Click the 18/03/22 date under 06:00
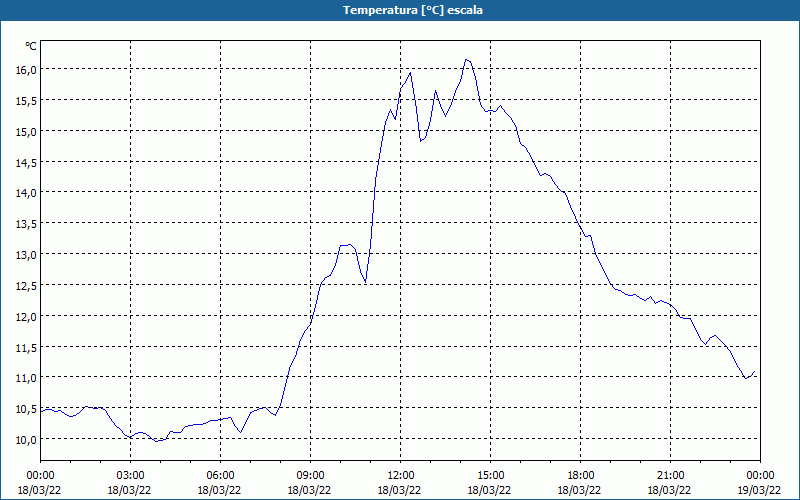Viewport: 800px width, 500px height. click(219, 490)
